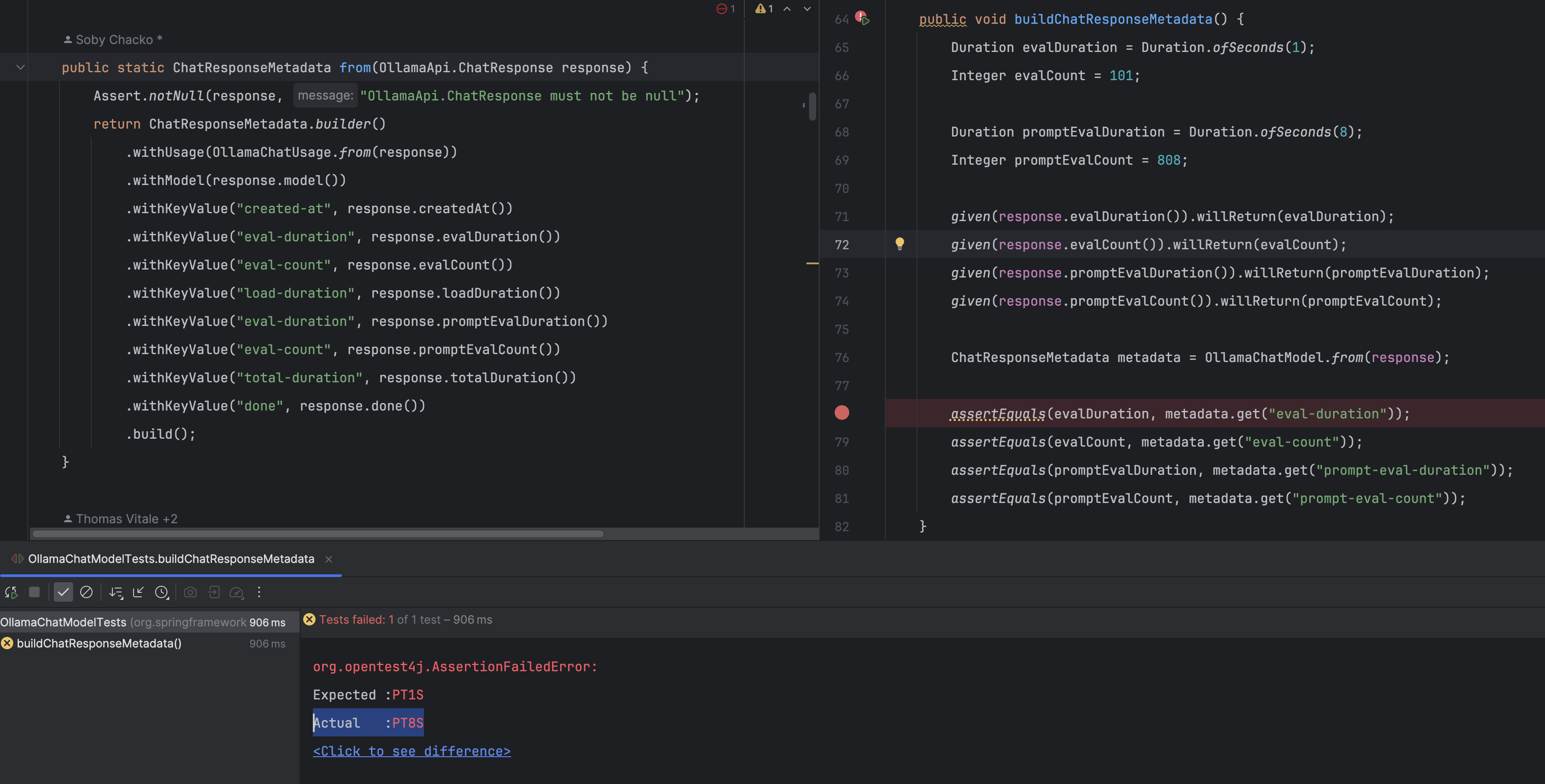The image size is (1545, 784).
Task: Go to next highlighted error arrow
Action: [x=807, y=8]
